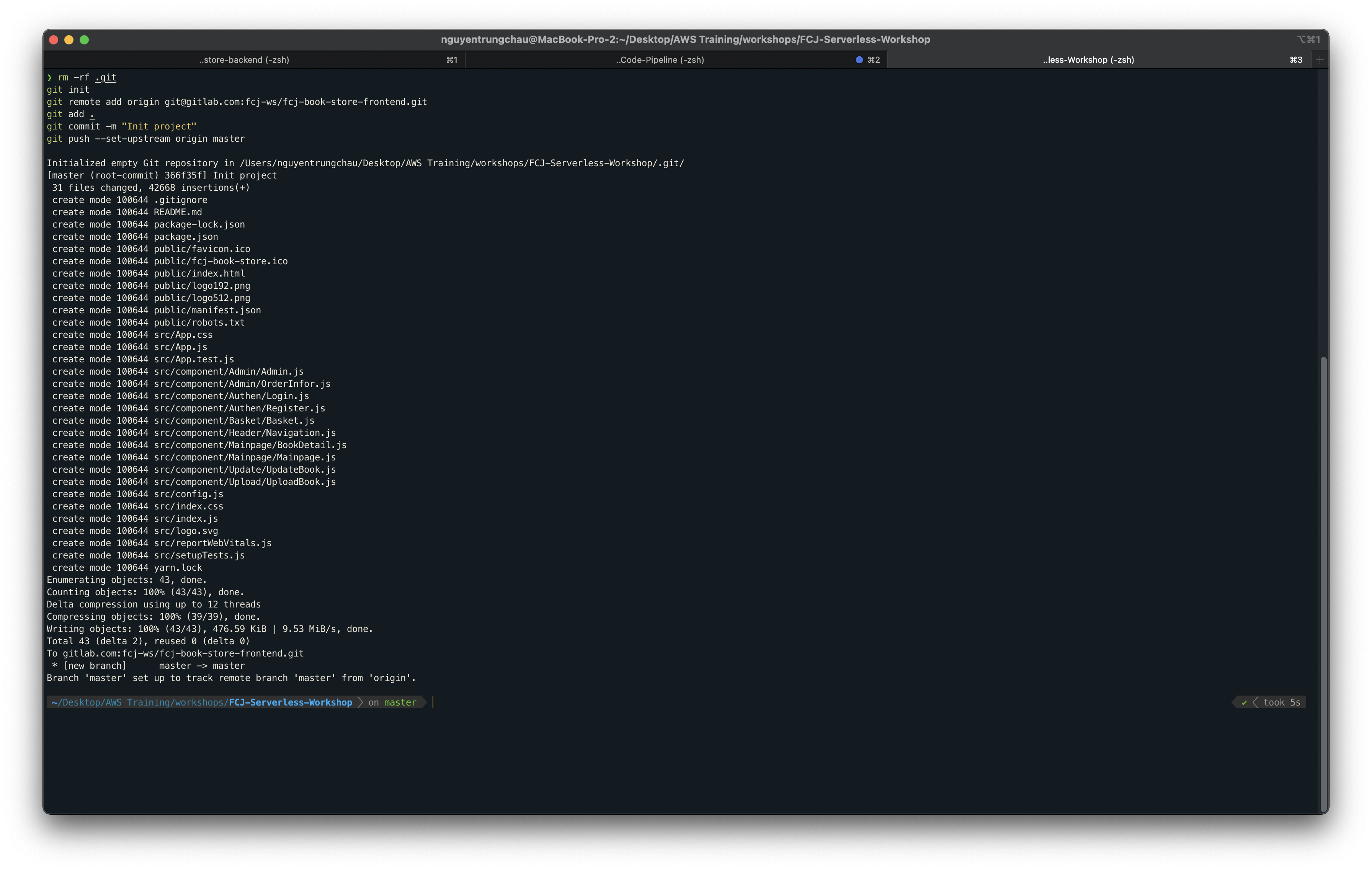
Task: Click the 'src/App.test.js' line
Action: tap(143, 359)
